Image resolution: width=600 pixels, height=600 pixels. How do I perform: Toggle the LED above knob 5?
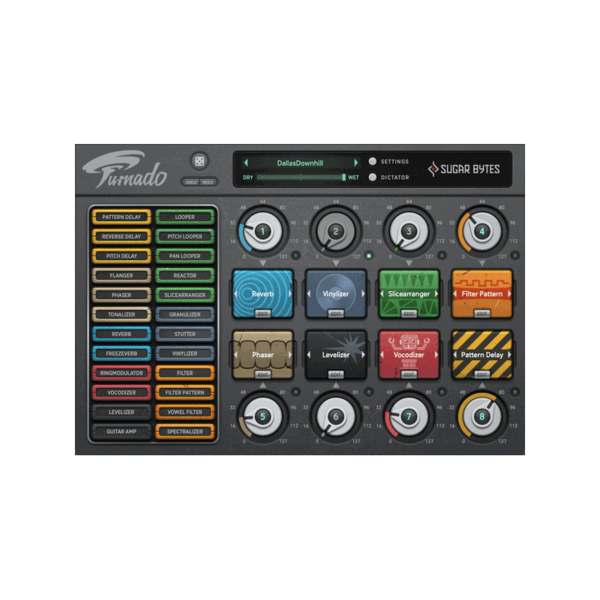[x=295, y=392]
